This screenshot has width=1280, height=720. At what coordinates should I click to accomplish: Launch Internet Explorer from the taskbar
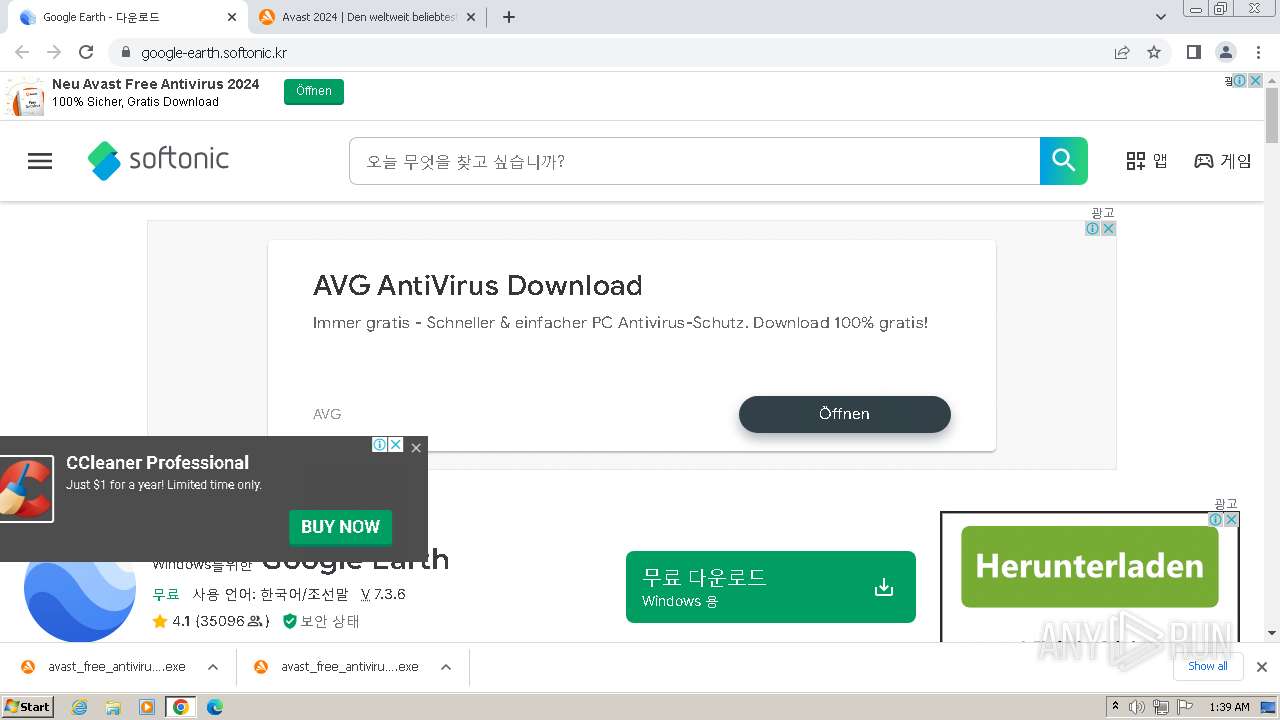click(79, 707)
